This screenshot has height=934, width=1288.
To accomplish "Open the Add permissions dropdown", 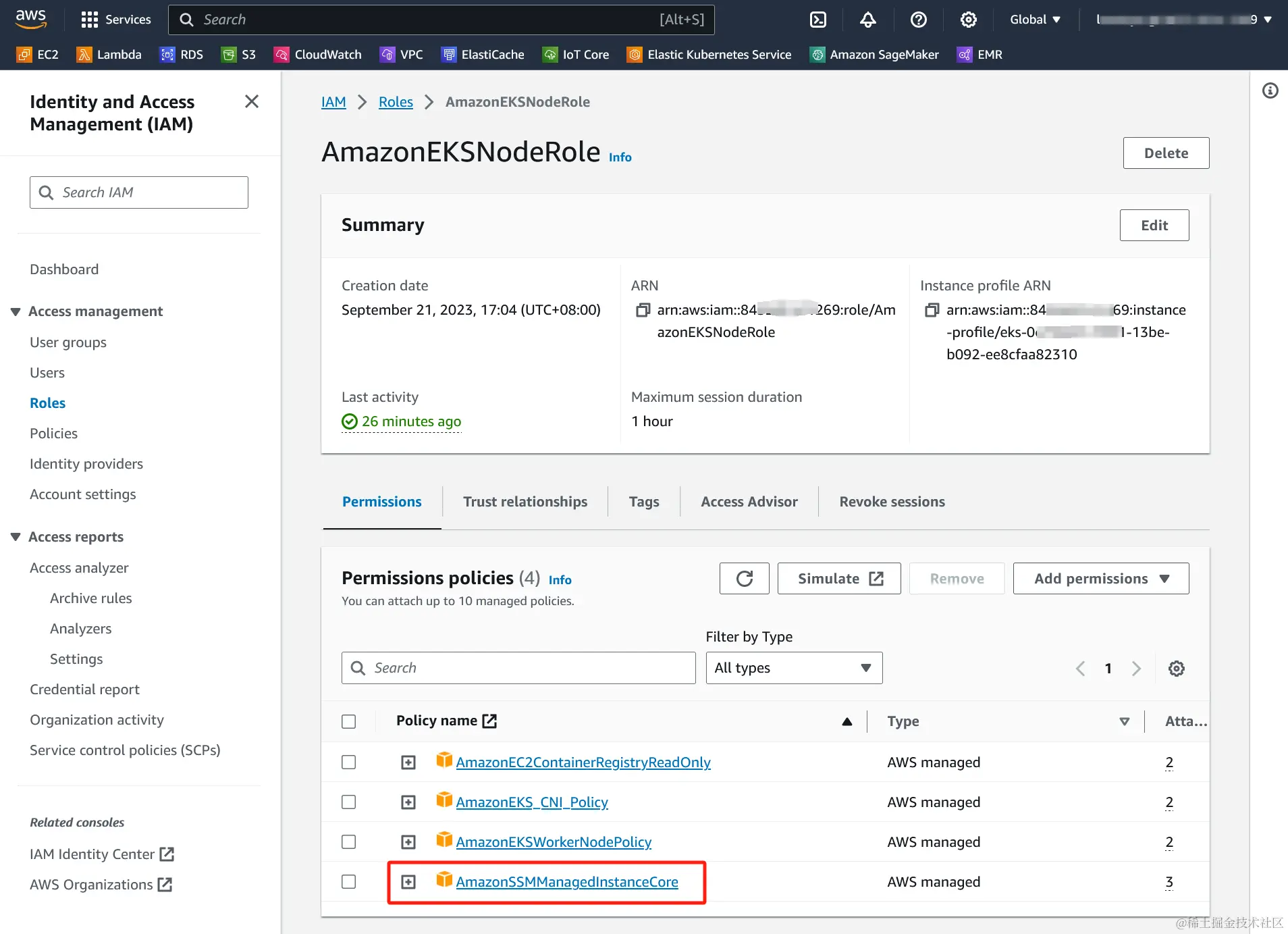I will tap(1101, 579).
